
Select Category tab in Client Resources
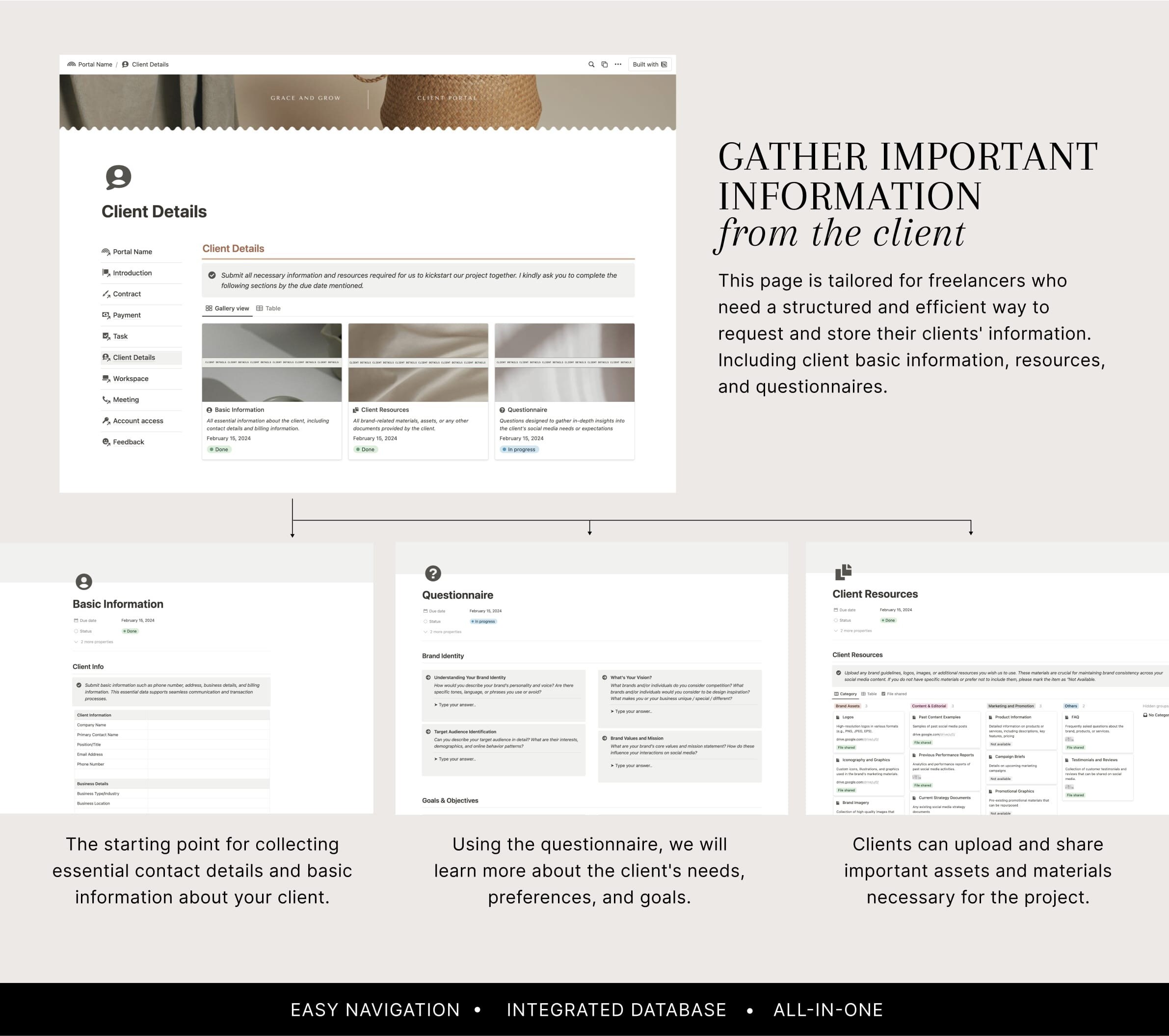(845, 694)
